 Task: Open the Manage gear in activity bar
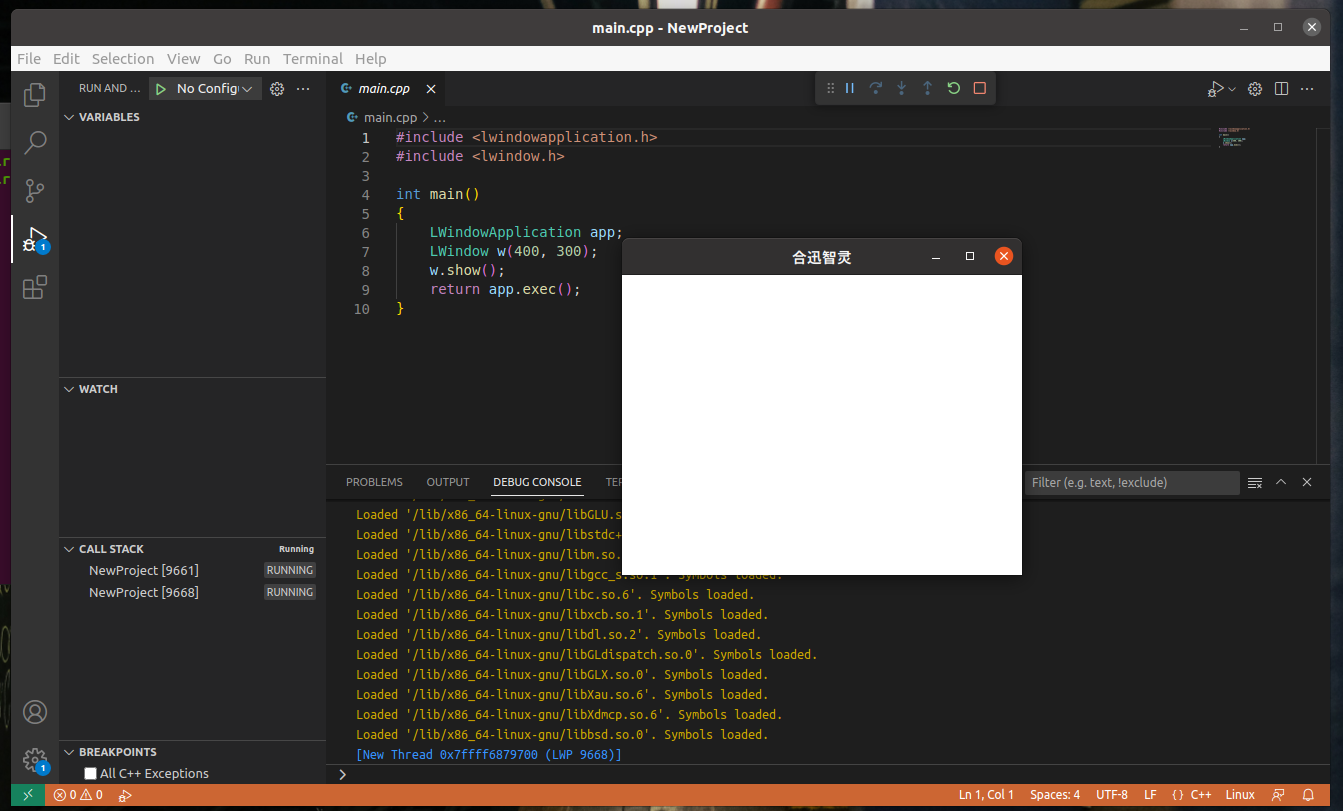coord(35,760)
